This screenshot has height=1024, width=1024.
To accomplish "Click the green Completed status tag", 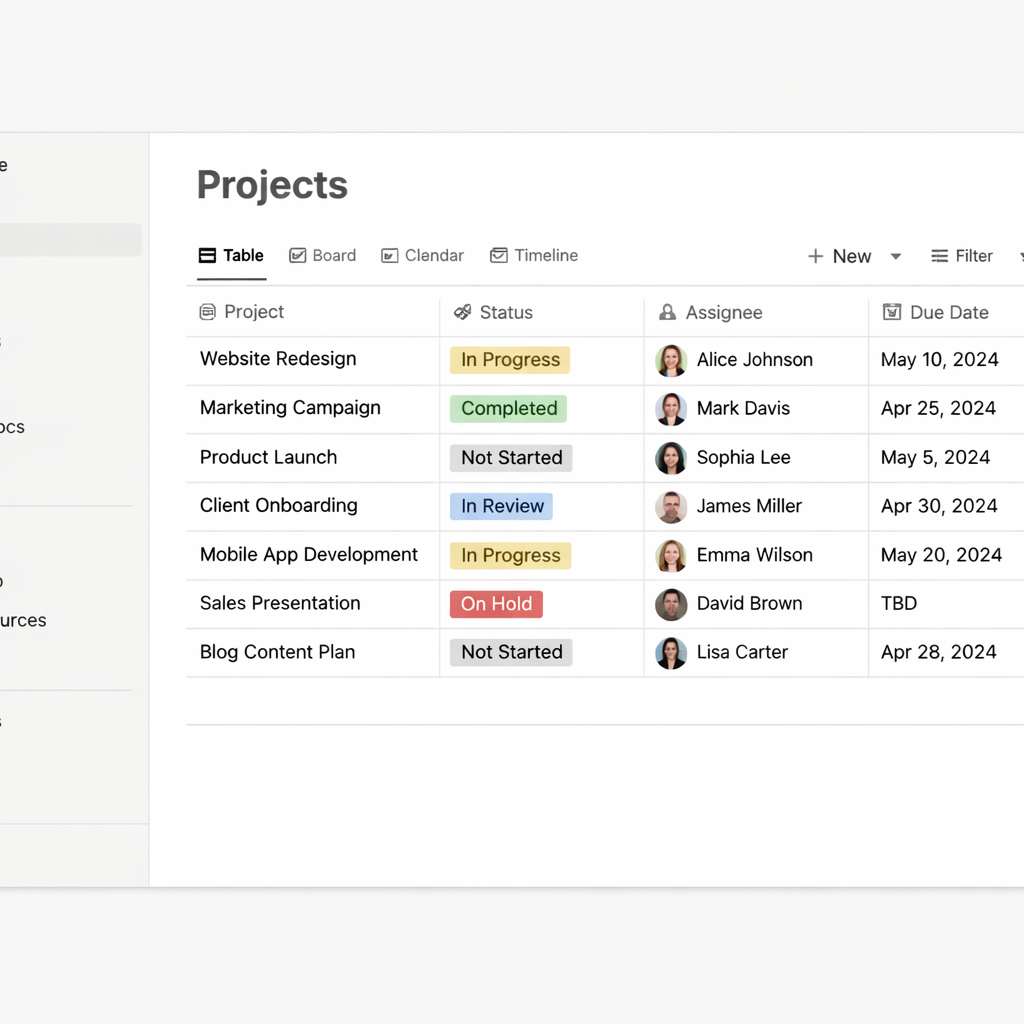I will coord(508,408).
